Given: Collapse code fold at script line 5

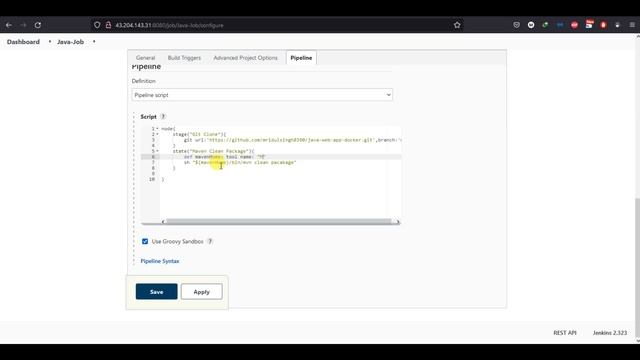Looking at the screenshot, I should pyautogui.click(x=158, y=151).
